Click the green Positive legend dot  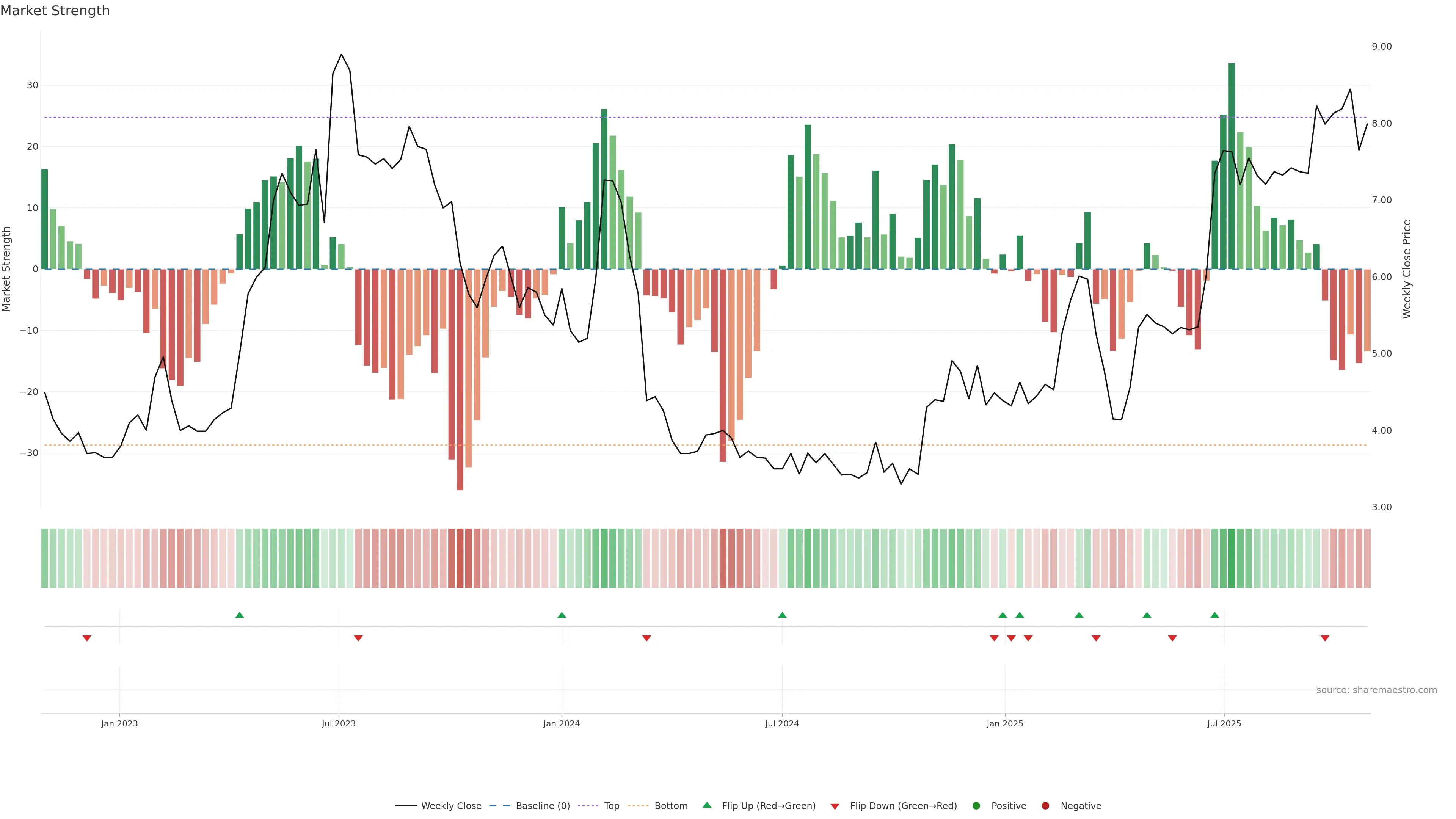click(x=976, y=806)
